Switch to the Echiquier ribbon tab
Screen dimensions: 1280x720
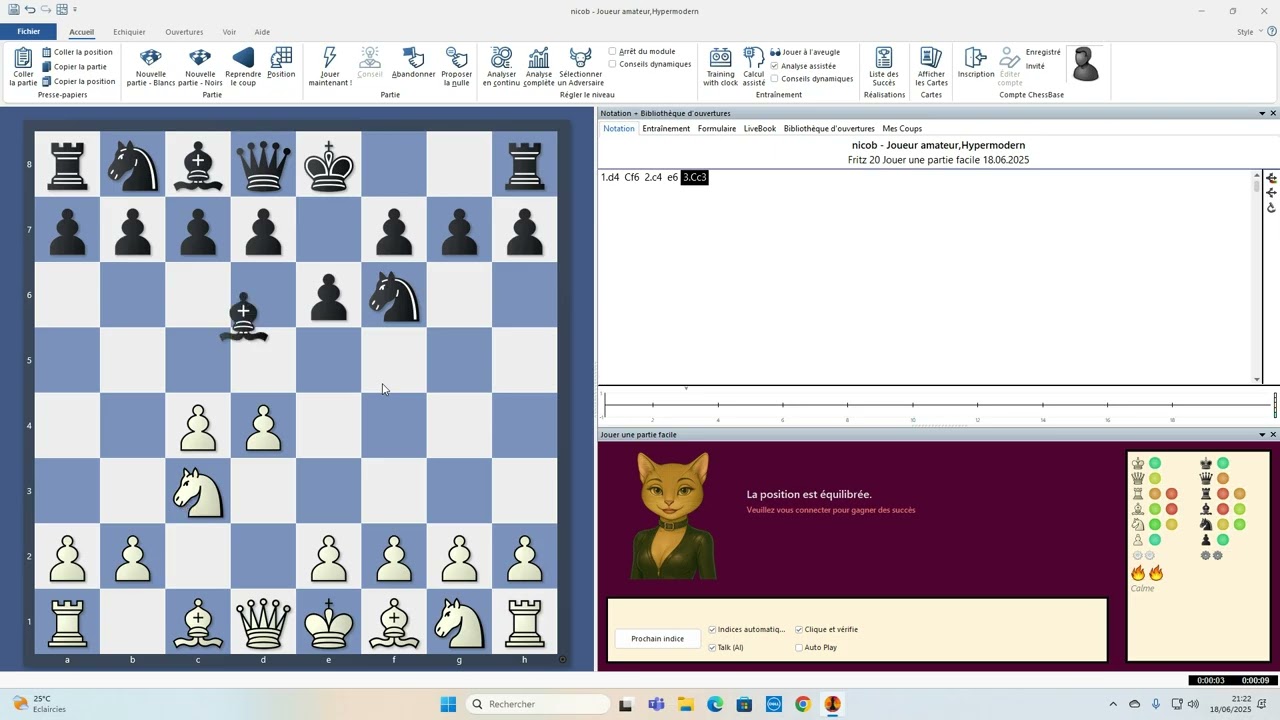tap(129, 32)
